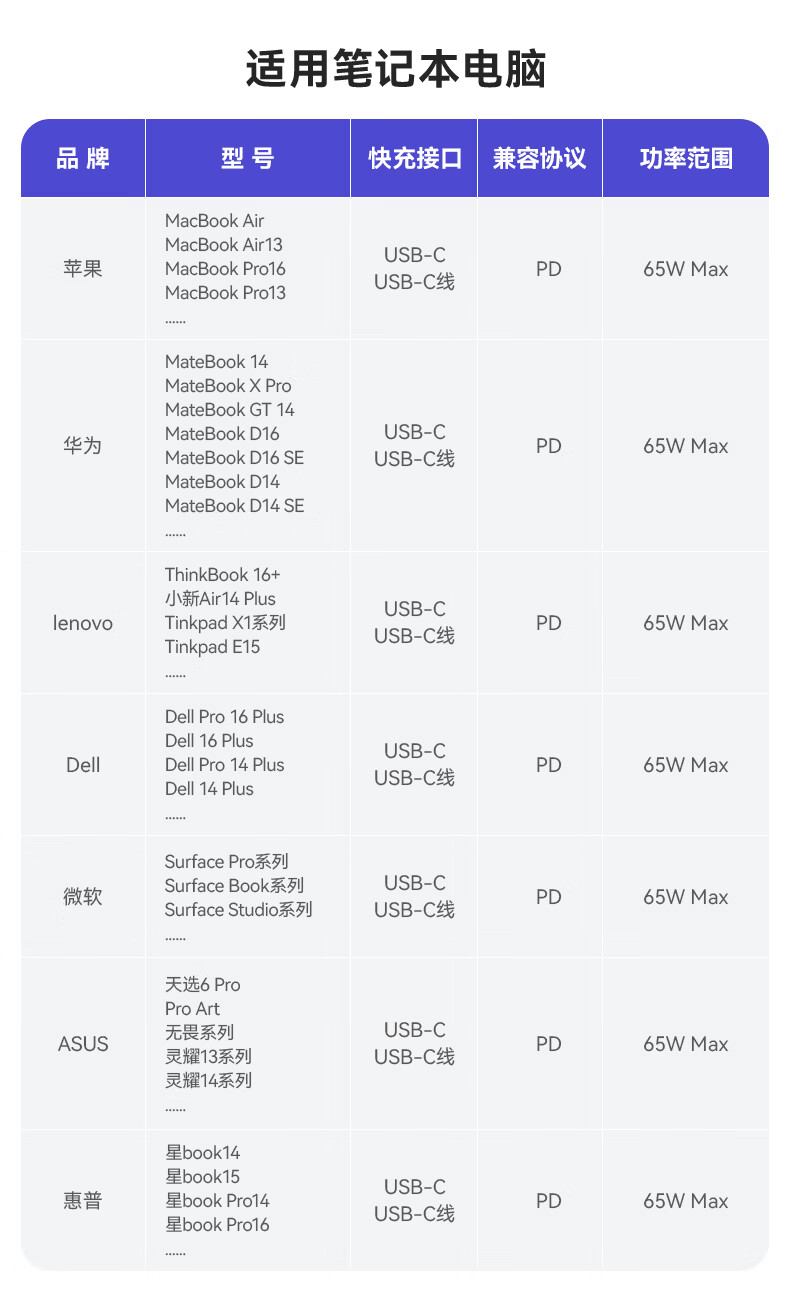Click the 微软 brand cell
The width and height of the screenshot is (790, 1305).
(x=83, y=897)
